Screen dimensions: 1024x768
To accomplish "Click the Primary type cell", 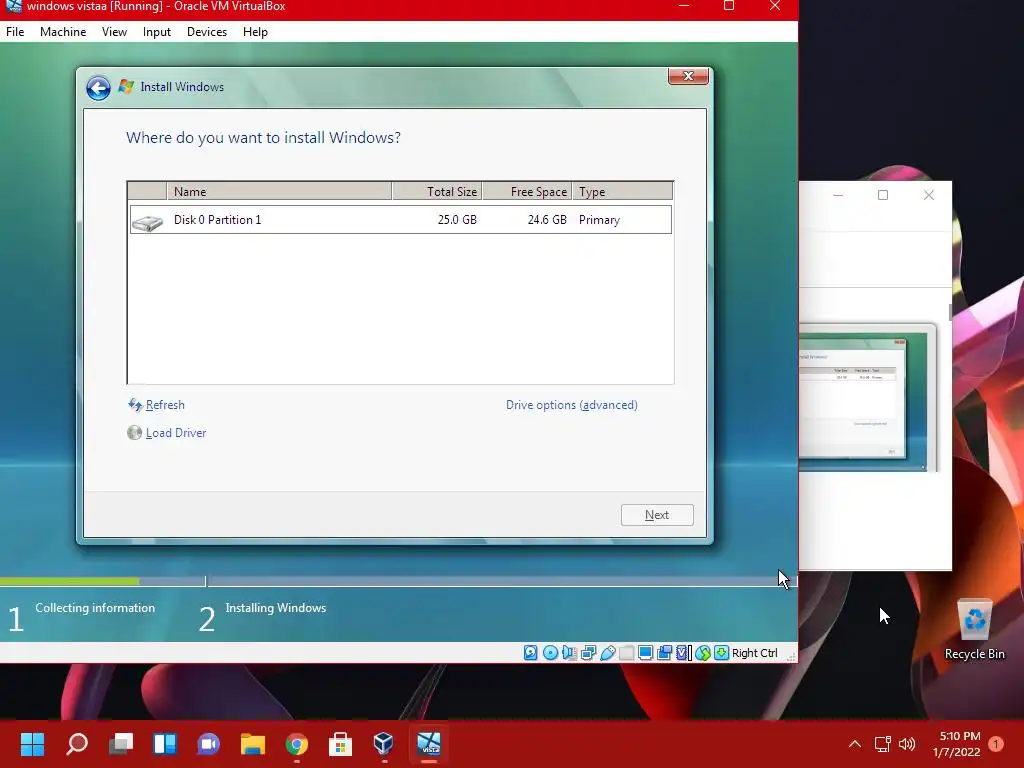I will pyautogui.click(x=600, y=220).
